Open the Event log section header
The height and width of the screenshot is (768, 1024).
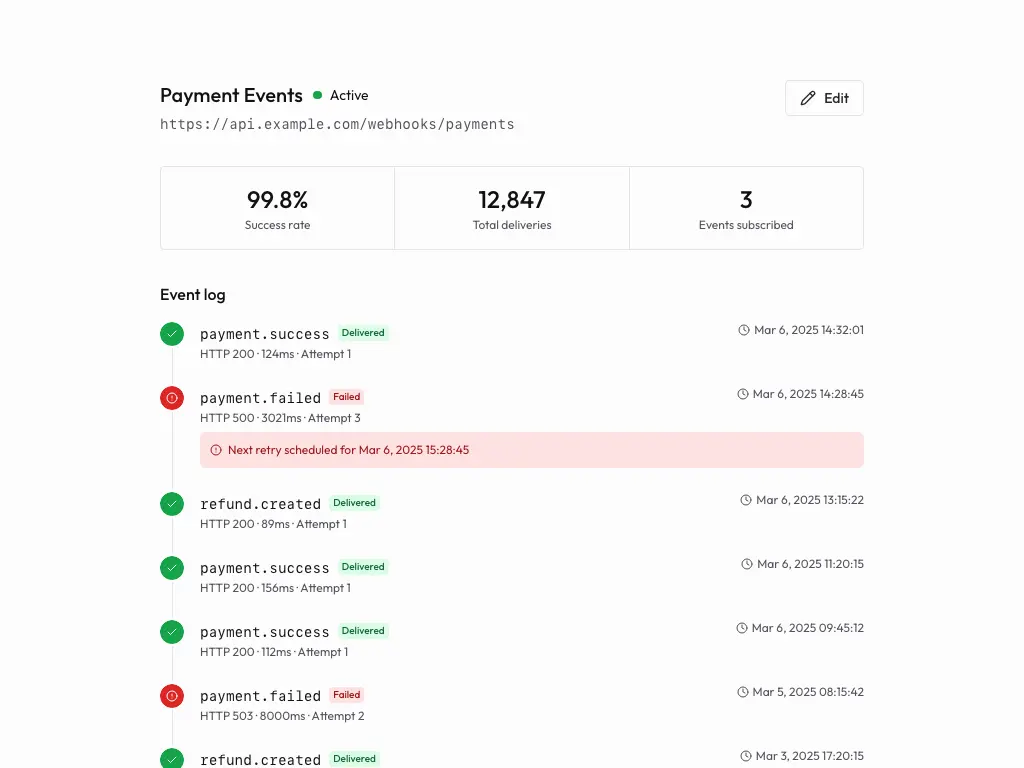192,294
